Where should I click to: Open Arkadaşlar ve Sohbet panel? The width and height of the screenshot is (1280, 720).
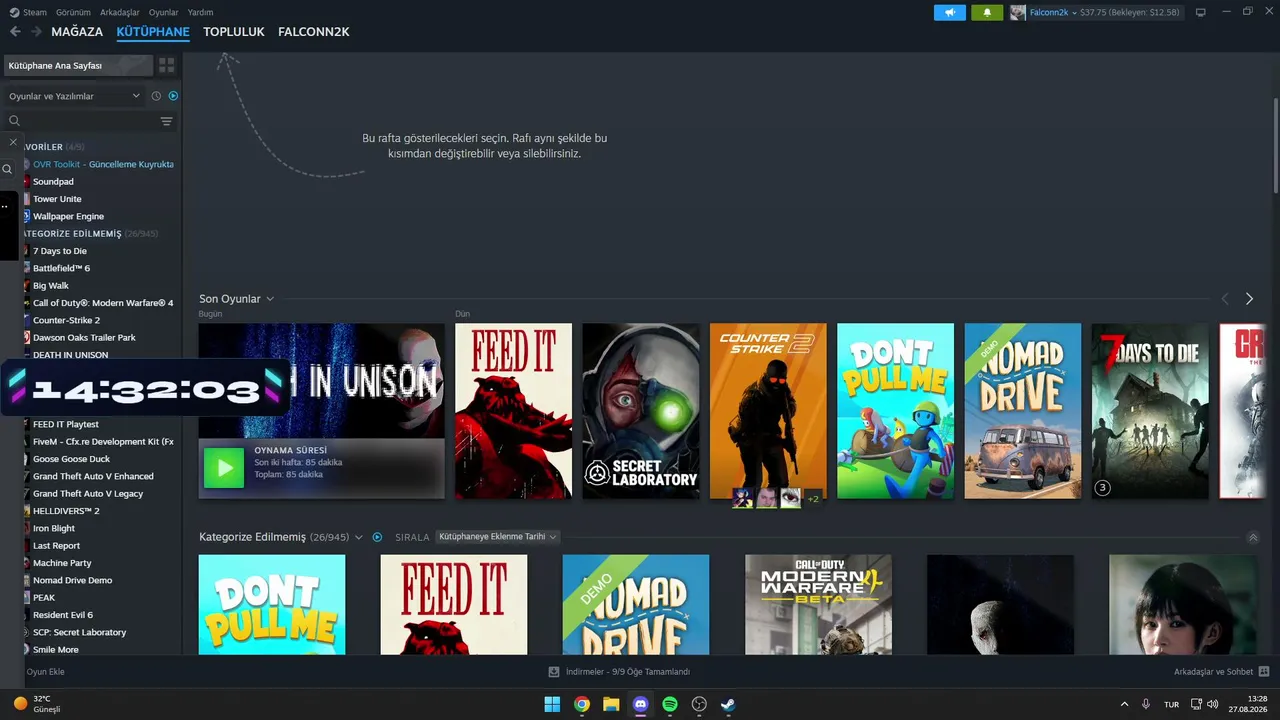coord(1213,672)
